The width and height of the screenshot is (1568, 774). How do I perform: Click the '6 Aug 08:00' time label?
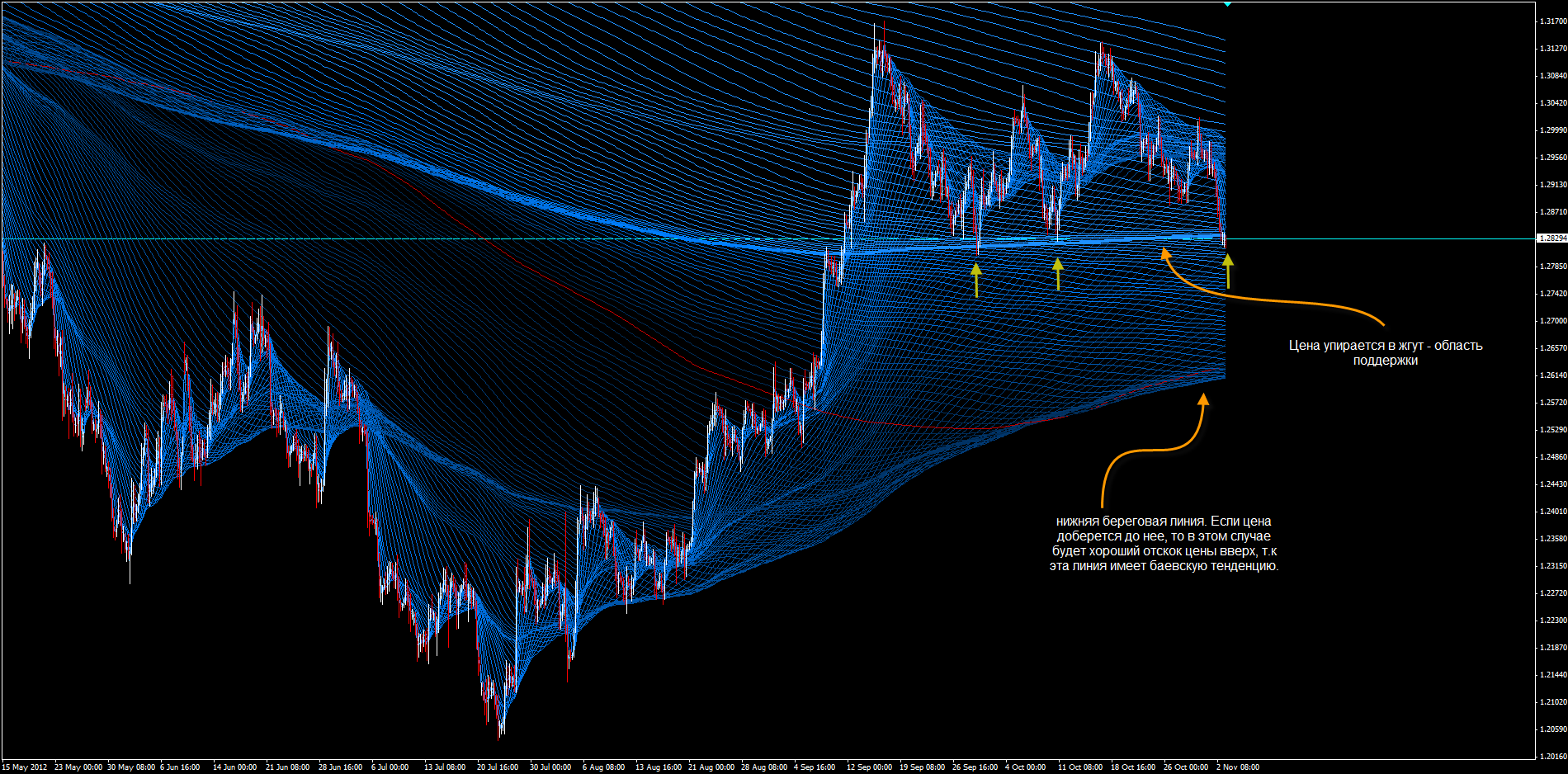pos(604,767)
